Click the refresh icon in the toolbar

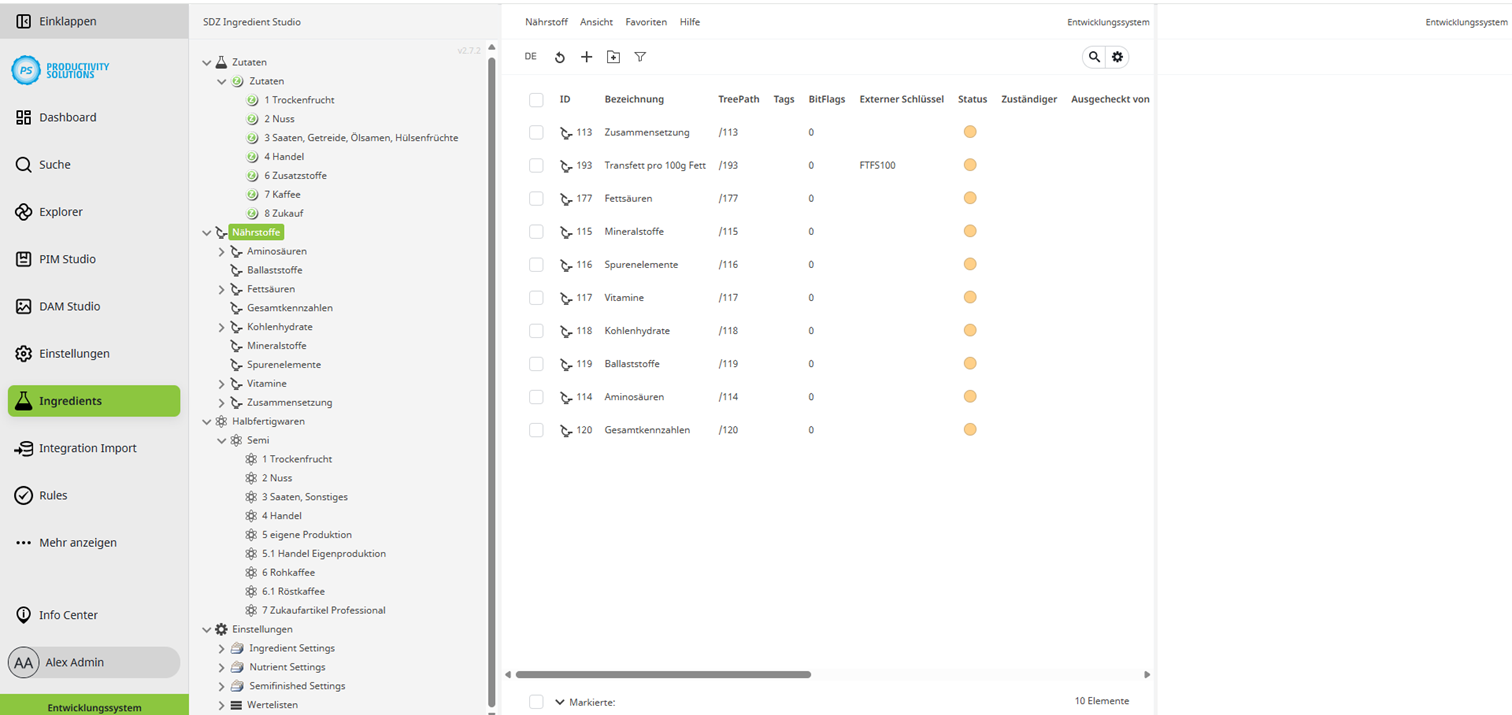[560, 57]
